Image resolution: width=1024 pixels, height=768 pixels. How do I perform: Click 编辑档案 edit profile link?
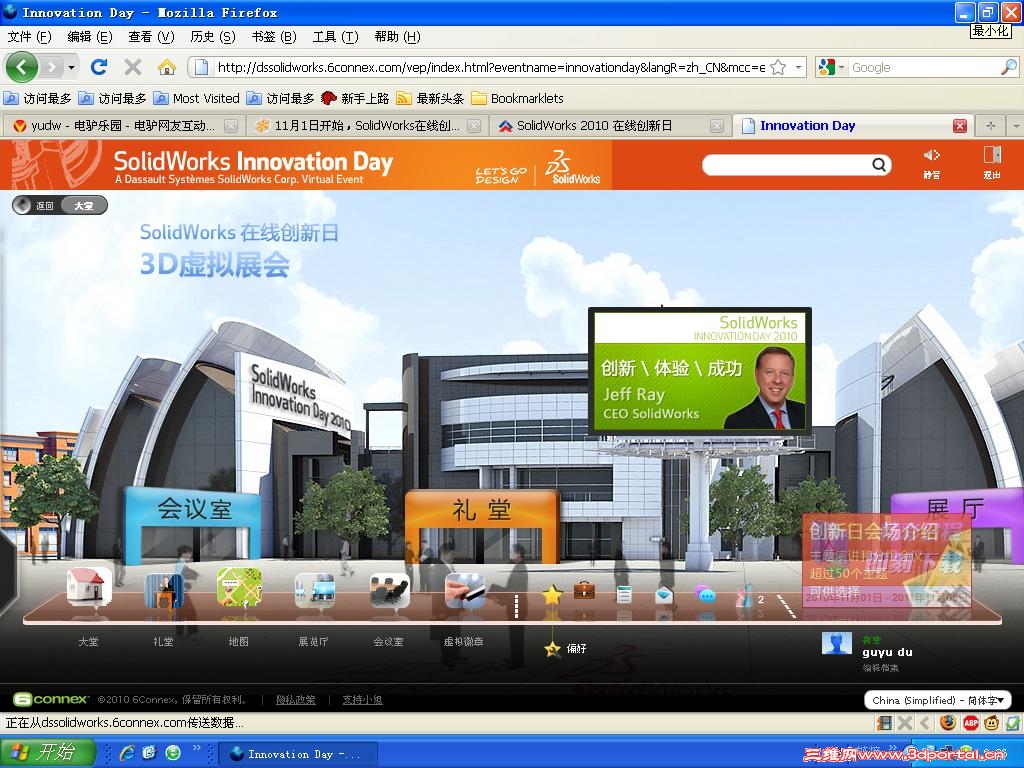click(x=880, y=668)
